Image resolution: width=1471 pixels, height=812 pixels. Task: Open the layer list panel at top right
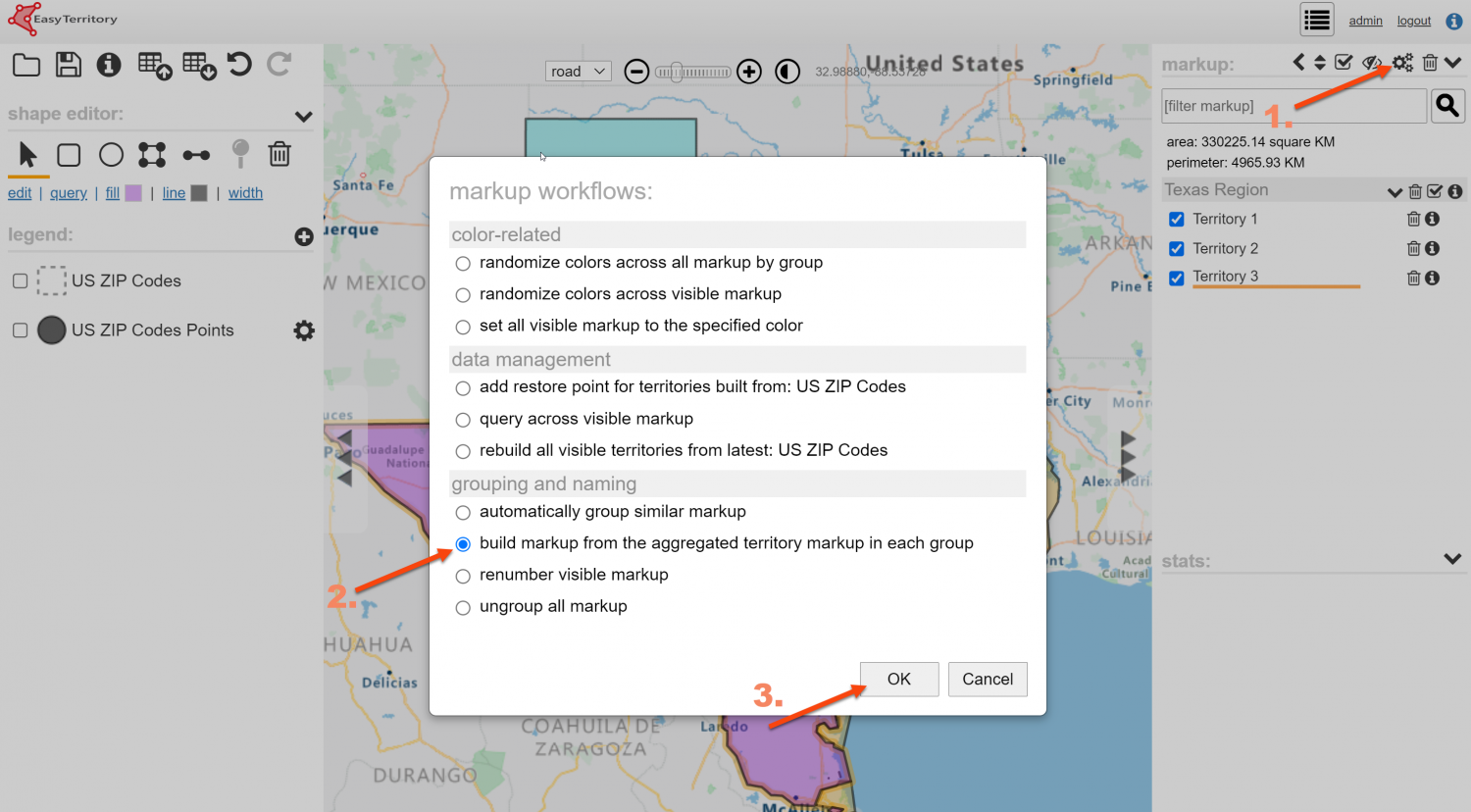[1317, 19]
